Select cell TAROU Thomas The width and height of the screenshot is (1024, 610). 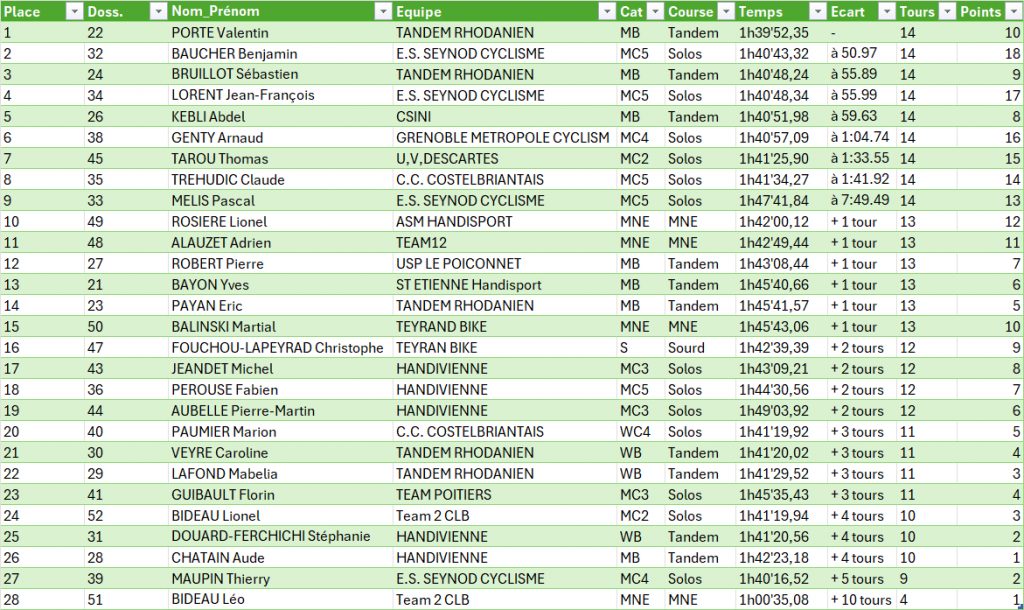point(281,159)
